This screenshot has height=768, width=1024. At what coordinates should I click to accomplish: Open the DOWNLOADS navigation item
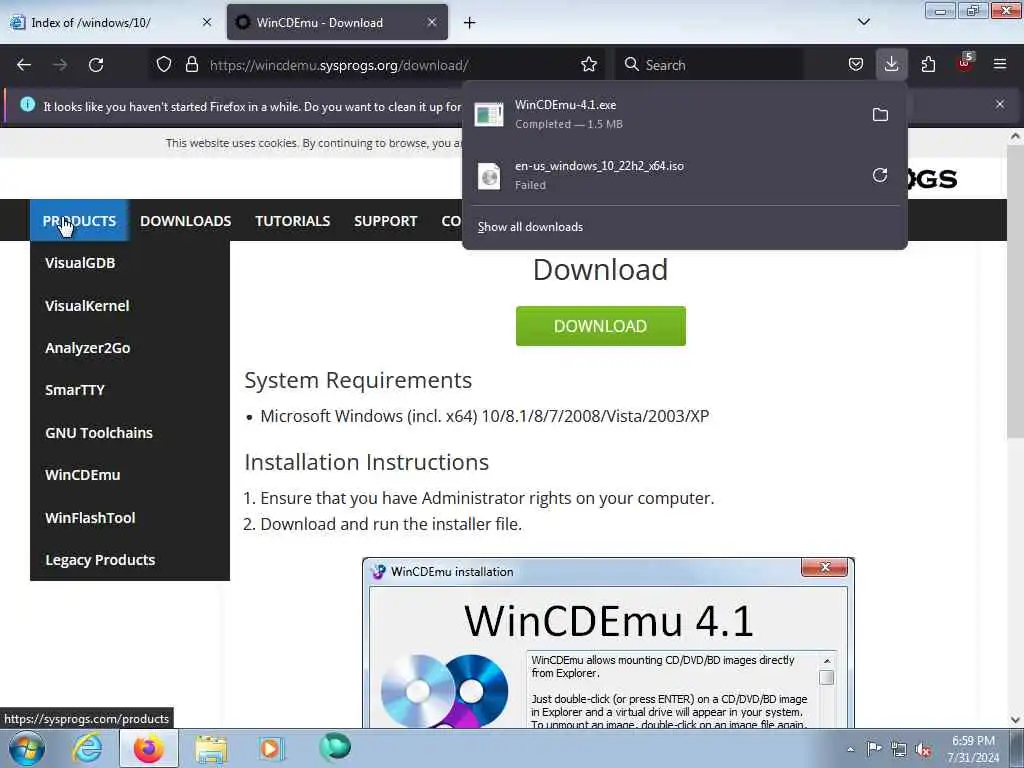[185, 221]
